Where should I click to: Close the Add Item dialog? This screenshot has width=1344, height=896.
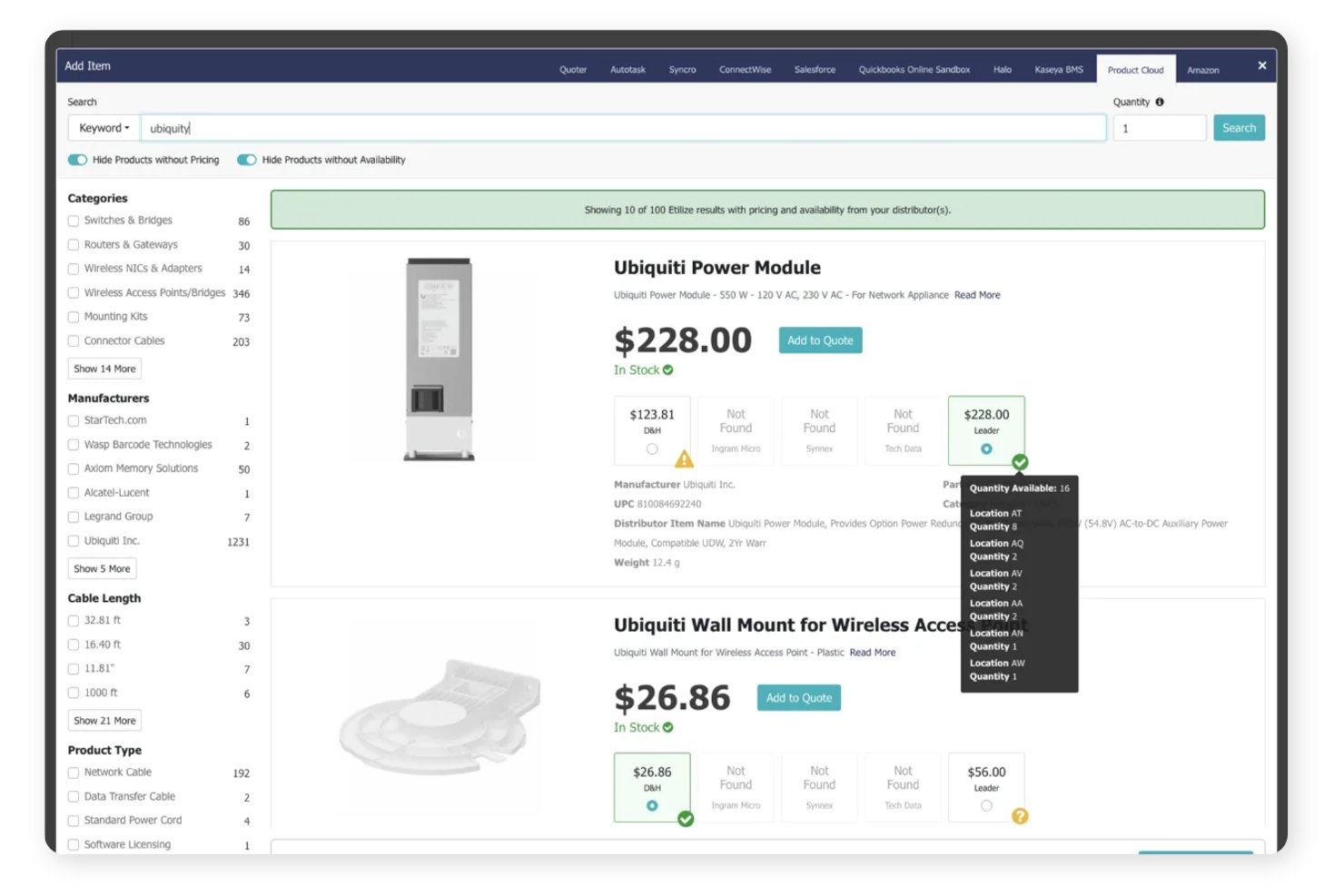pyautogui.click(x=1261, y=65)
